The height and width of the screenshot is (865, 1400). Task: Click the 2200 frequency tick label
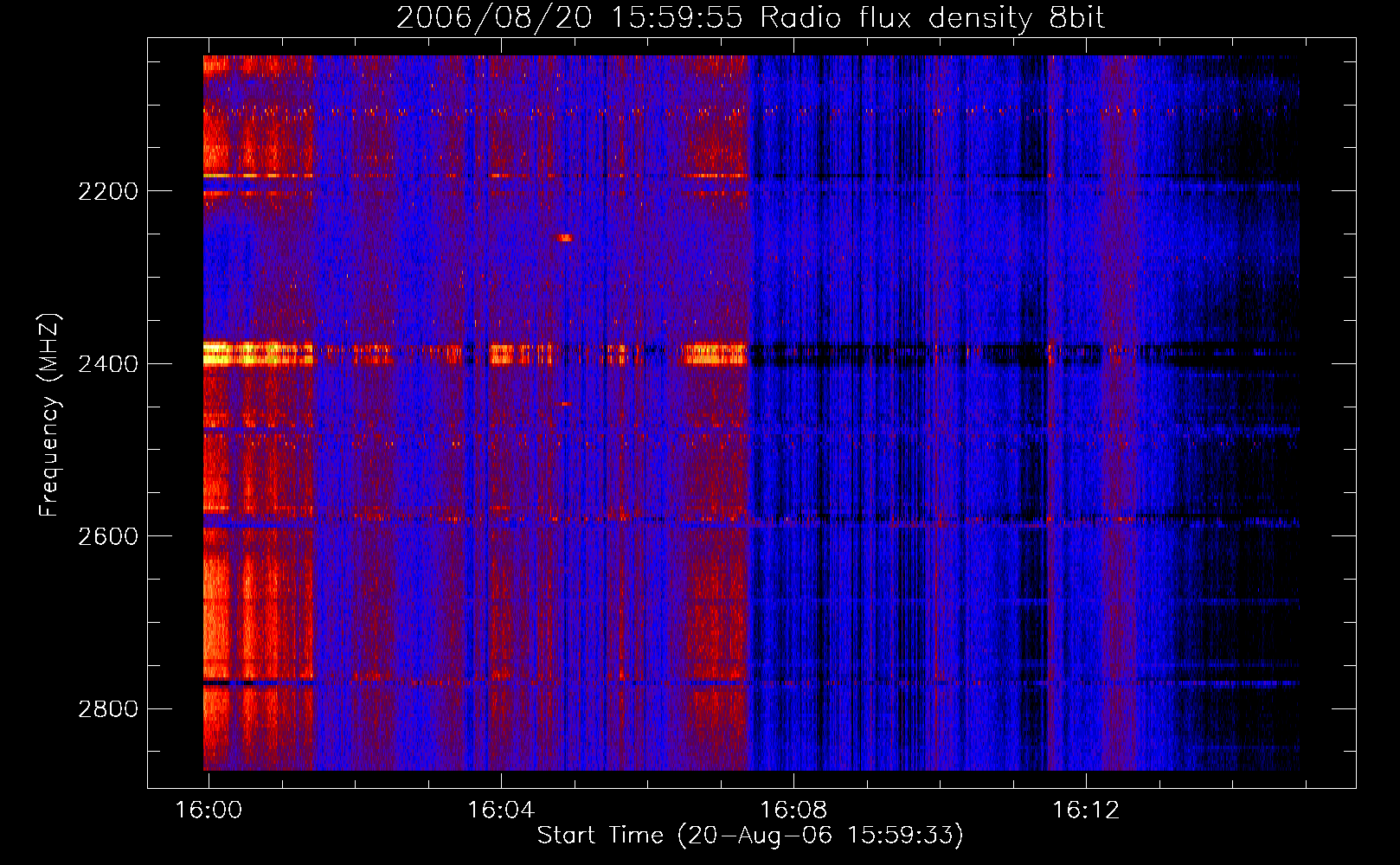click(108, 191)
